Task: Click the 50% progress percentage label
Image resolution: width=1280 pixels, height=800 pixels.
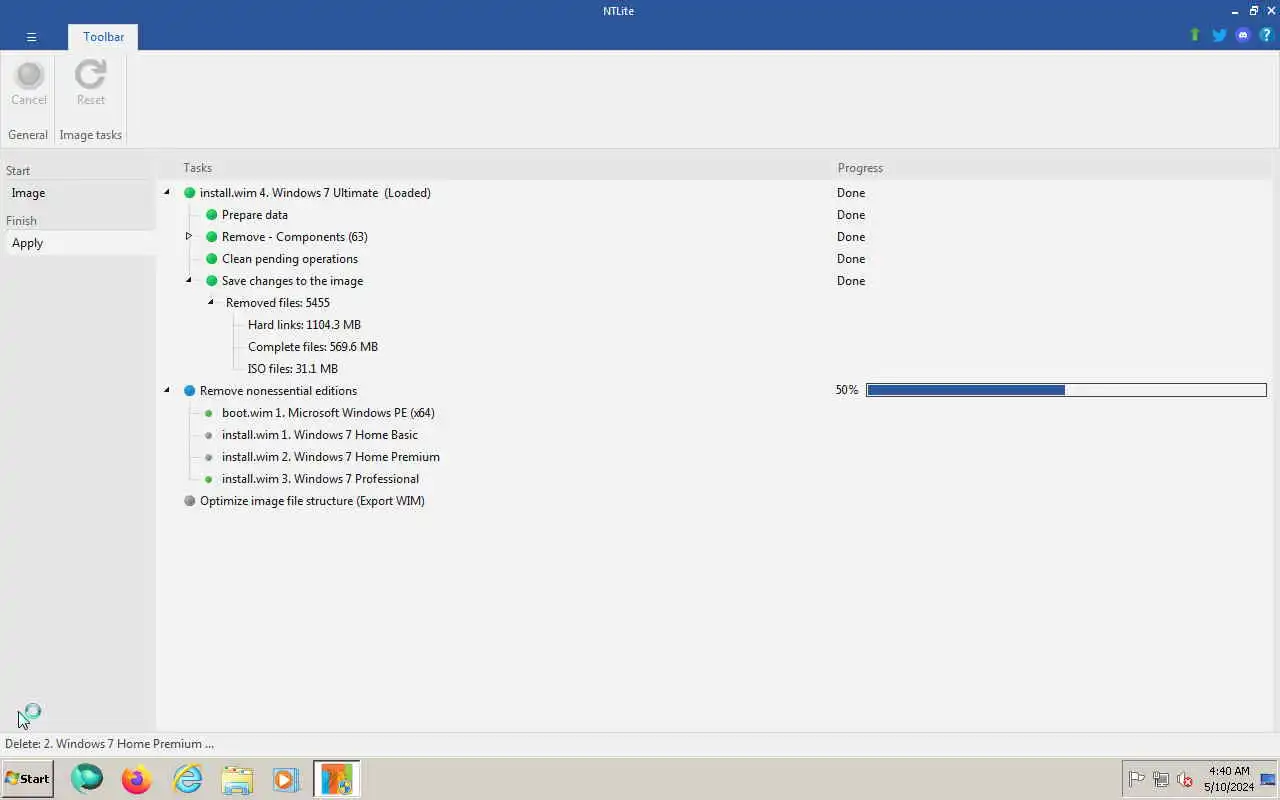Action: point(846,390)
